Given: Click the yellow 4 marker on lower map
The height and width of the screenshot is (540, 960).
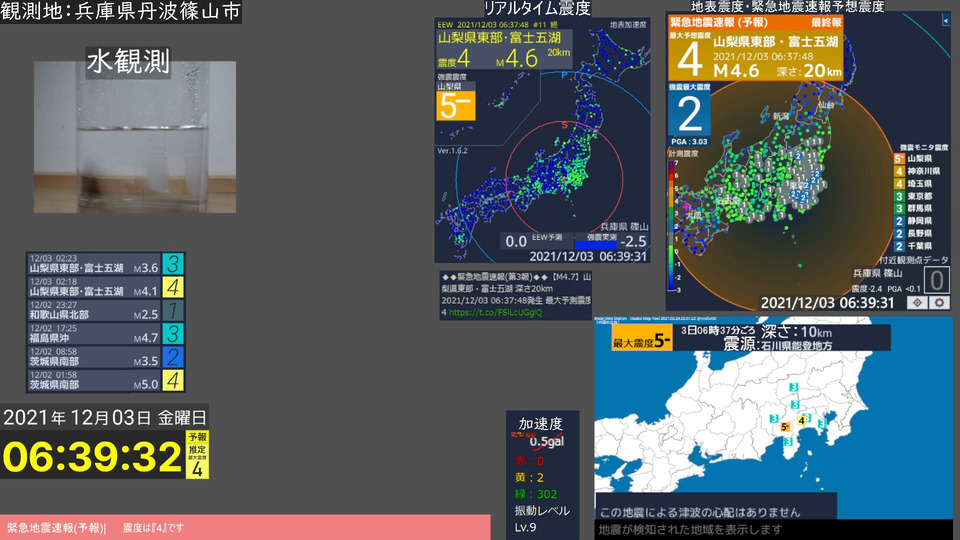Looking at the screenshot, I should (x=801, y=421).
